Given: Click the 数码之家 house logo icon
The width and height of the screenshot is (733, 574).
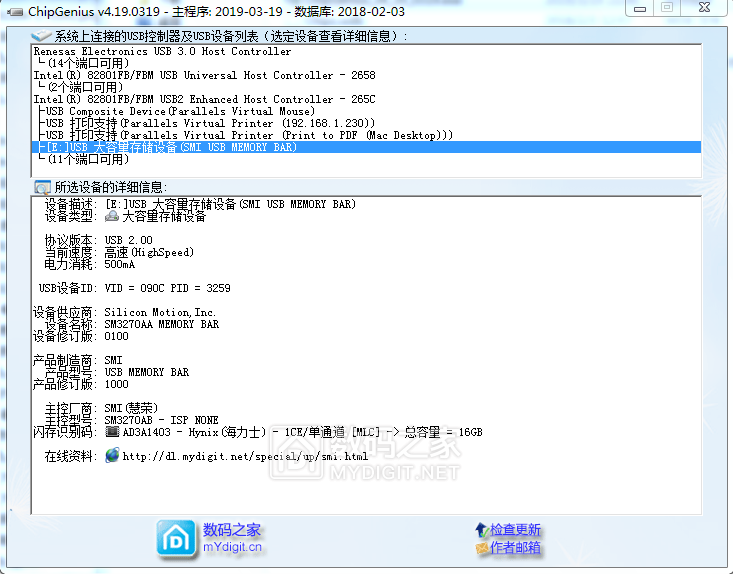Looking at the screenshot, I should (176, 539).
